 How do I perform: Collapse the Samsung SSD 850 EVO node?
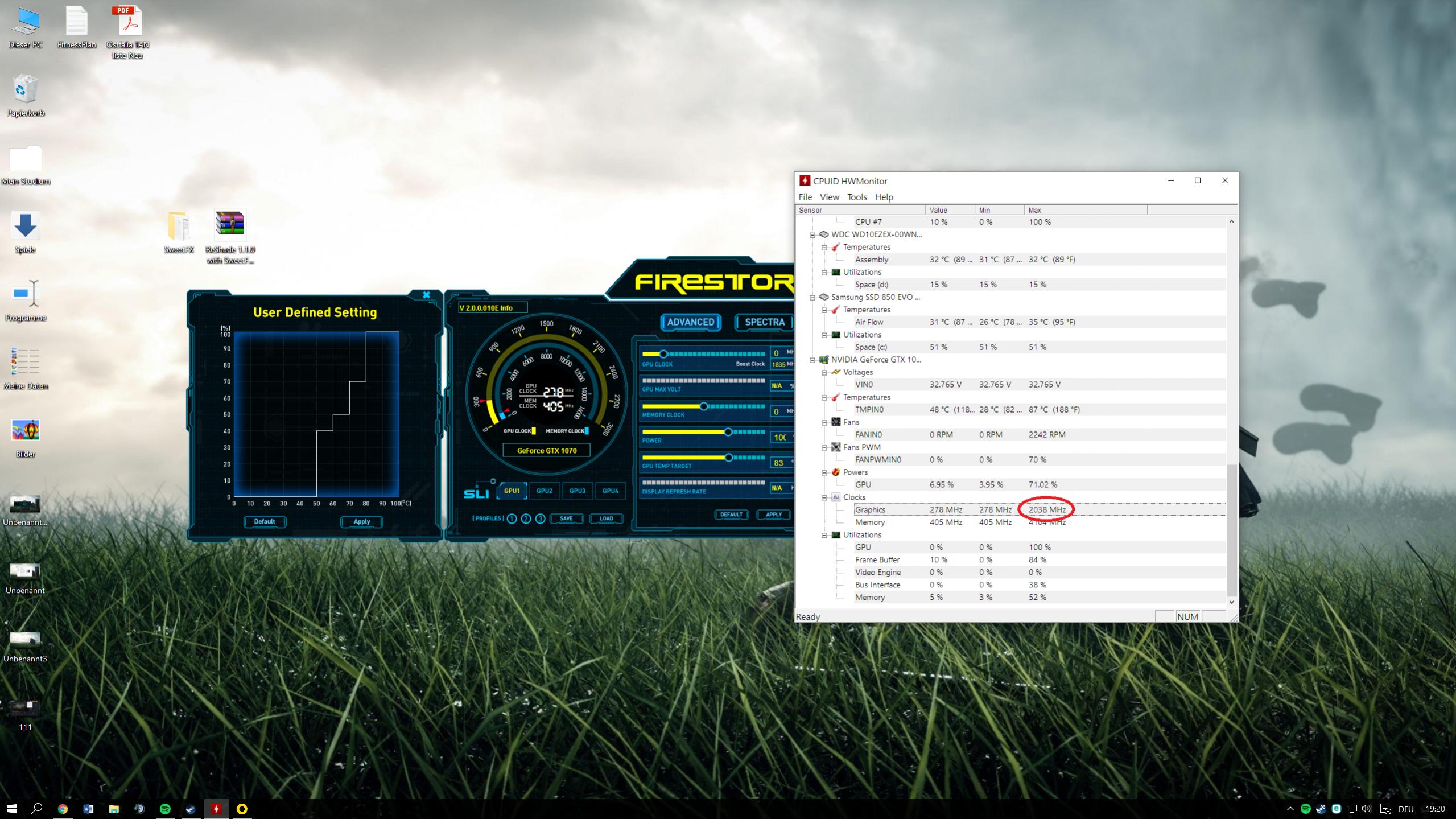click(x=812, y=297)
